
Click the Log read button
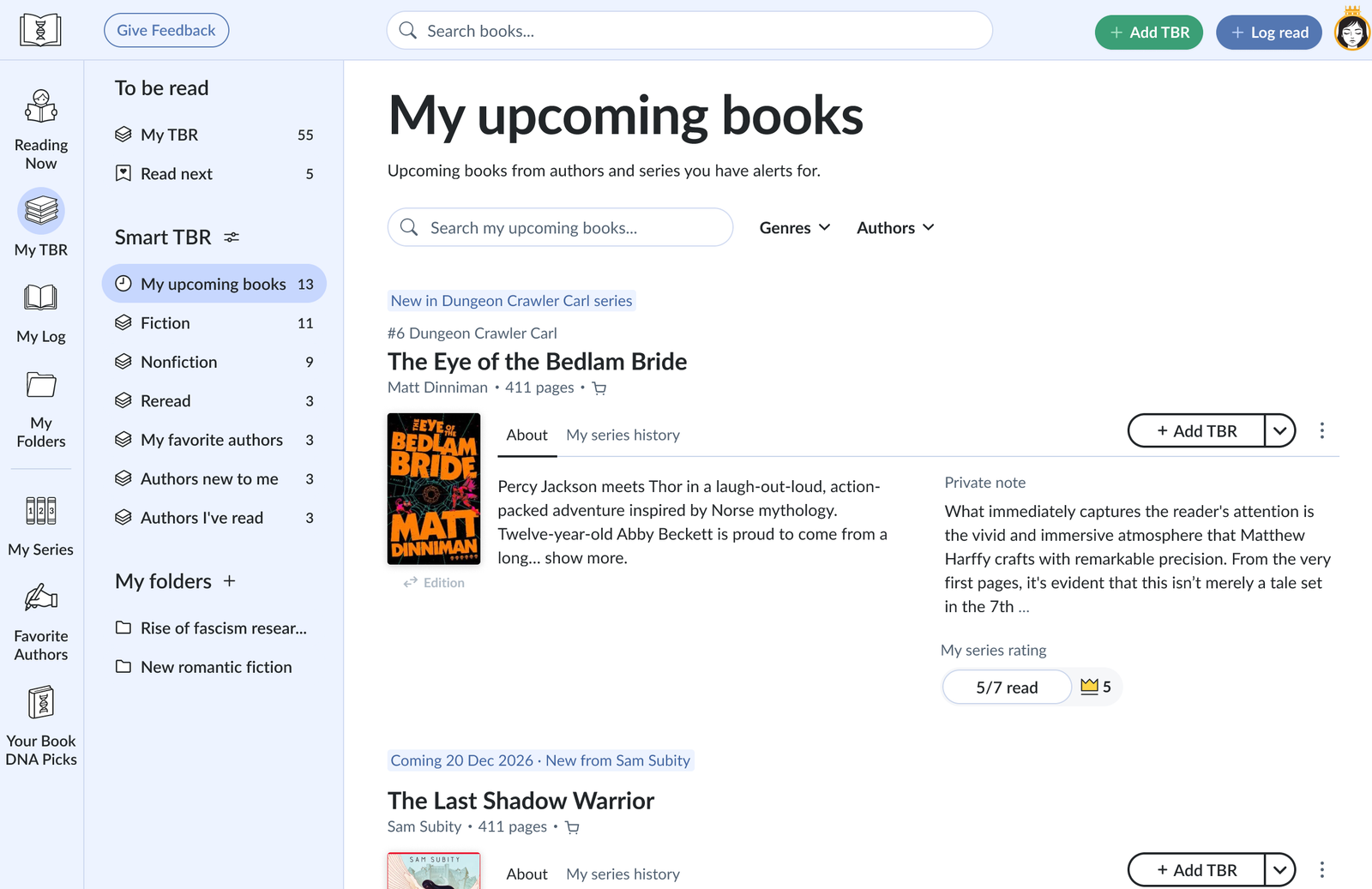point(1269,33)
